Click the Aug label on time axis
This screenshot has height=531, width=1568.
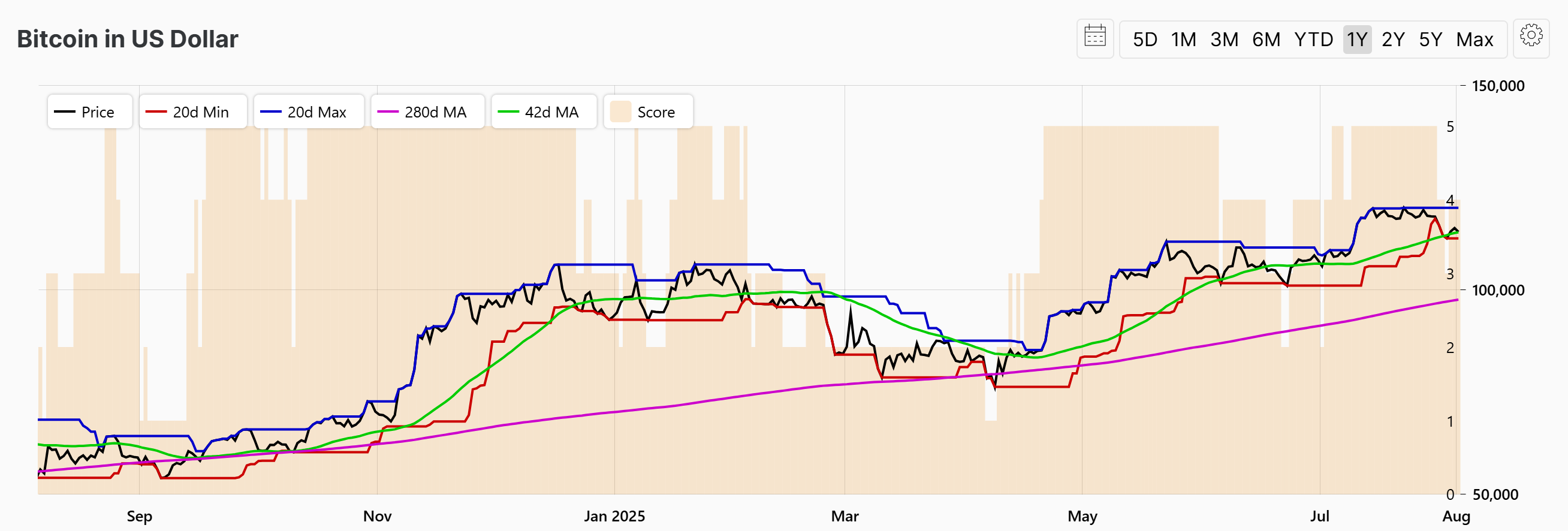tap(1457, 517)
